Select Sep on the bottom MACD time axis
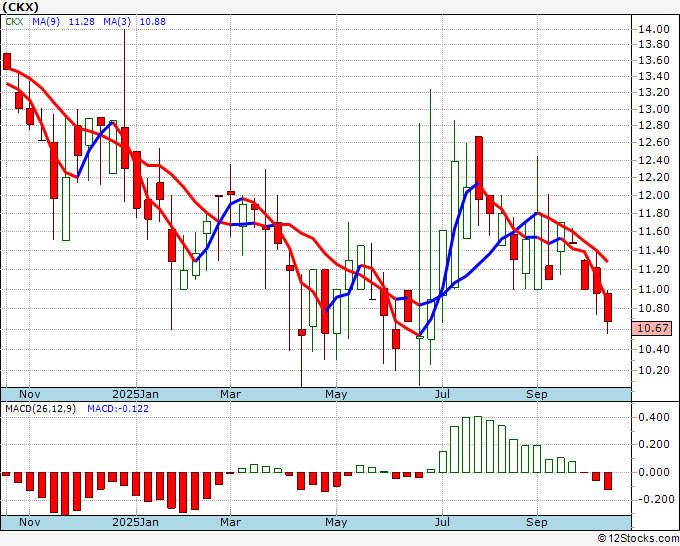Image resolution: width=680 pixels, height=546 pixels. (537, 522)
